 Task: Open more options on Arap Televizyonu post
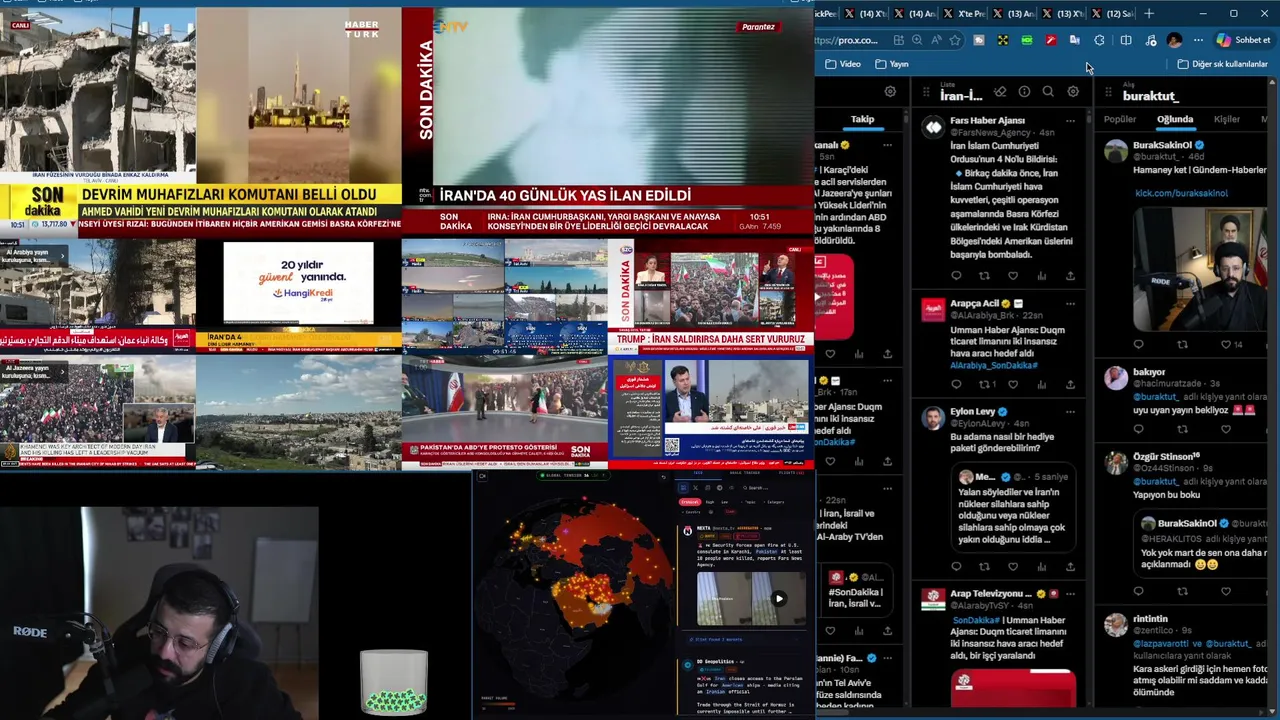[1070, 594]
